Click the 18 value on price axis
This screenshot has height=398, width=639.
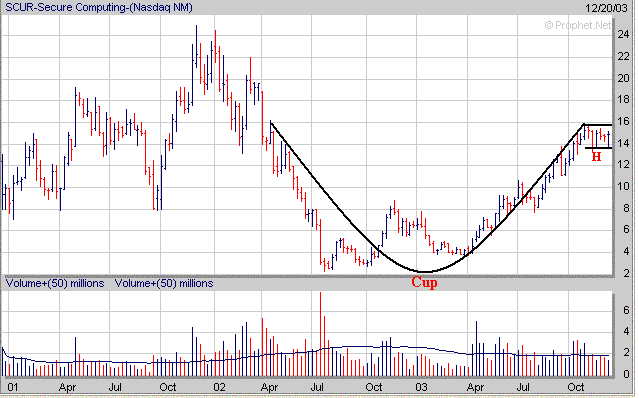624,99
